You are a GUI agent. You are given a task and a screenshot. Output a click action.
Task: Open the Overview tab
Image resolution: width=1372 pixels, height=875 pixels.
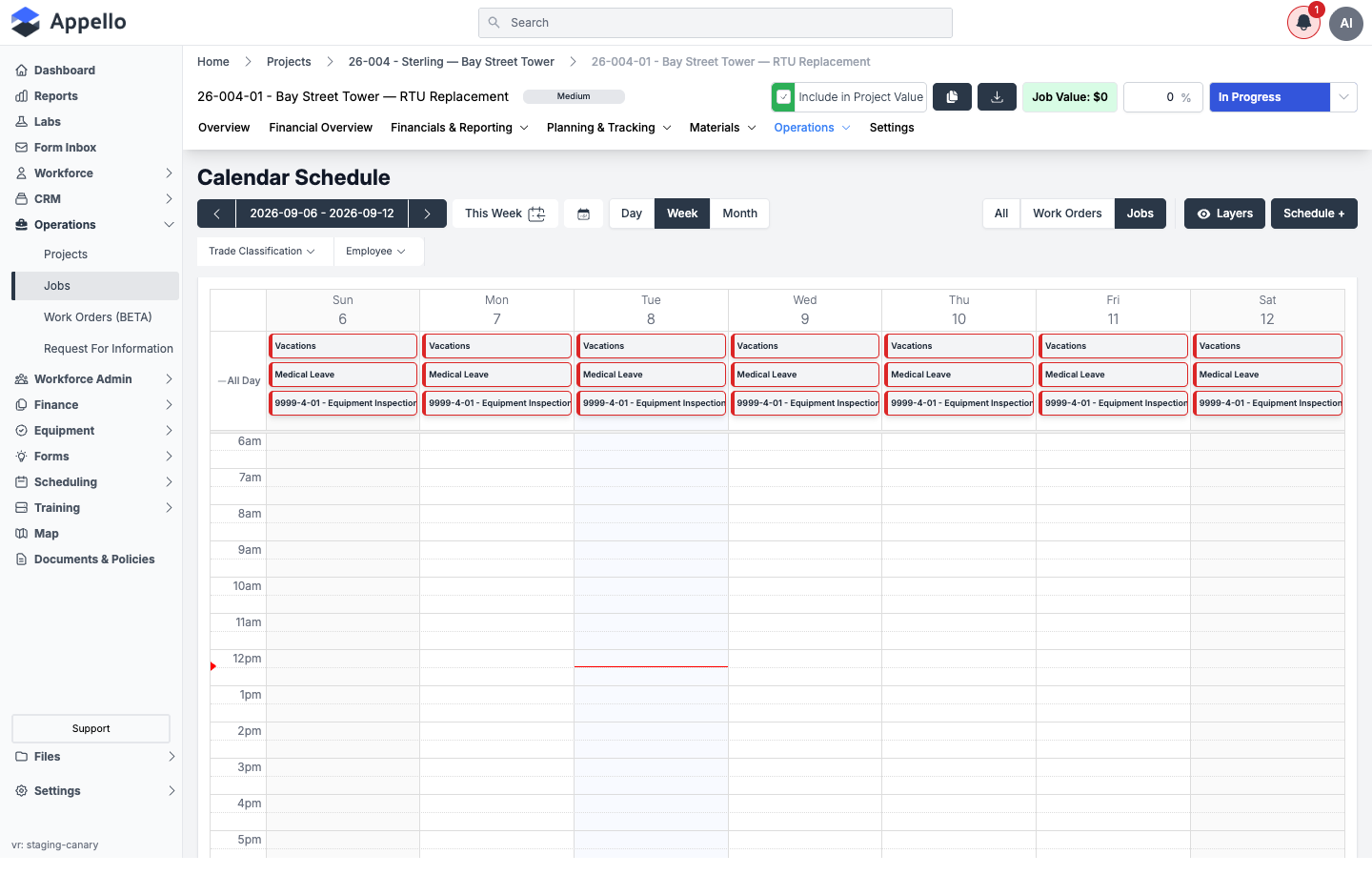224,128
